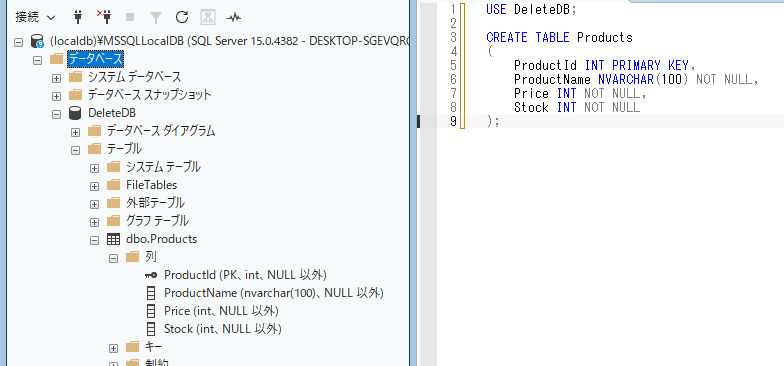
Task: Click the データベース スナップショット folder icon
Action: pyautogui.click(x=75, y=95)
